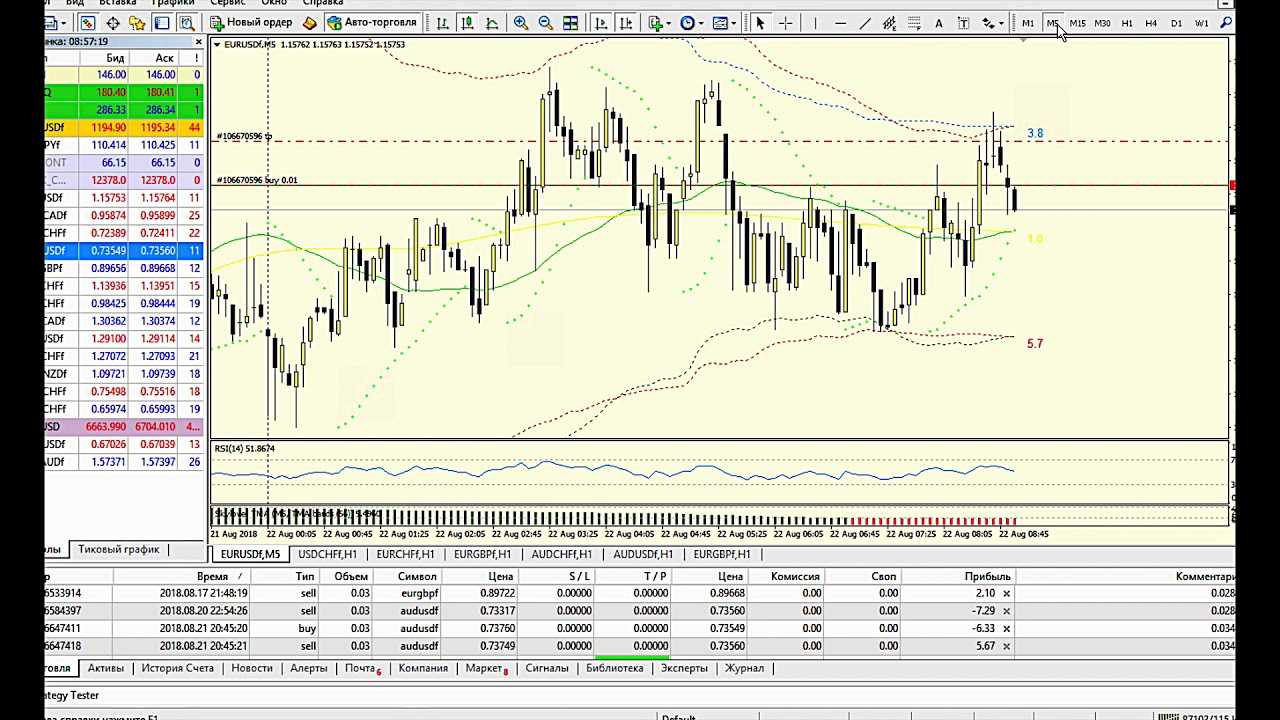Close the eurgbpf sell position
This screenshot has height=720, width=1280.
click(1006, 593)
